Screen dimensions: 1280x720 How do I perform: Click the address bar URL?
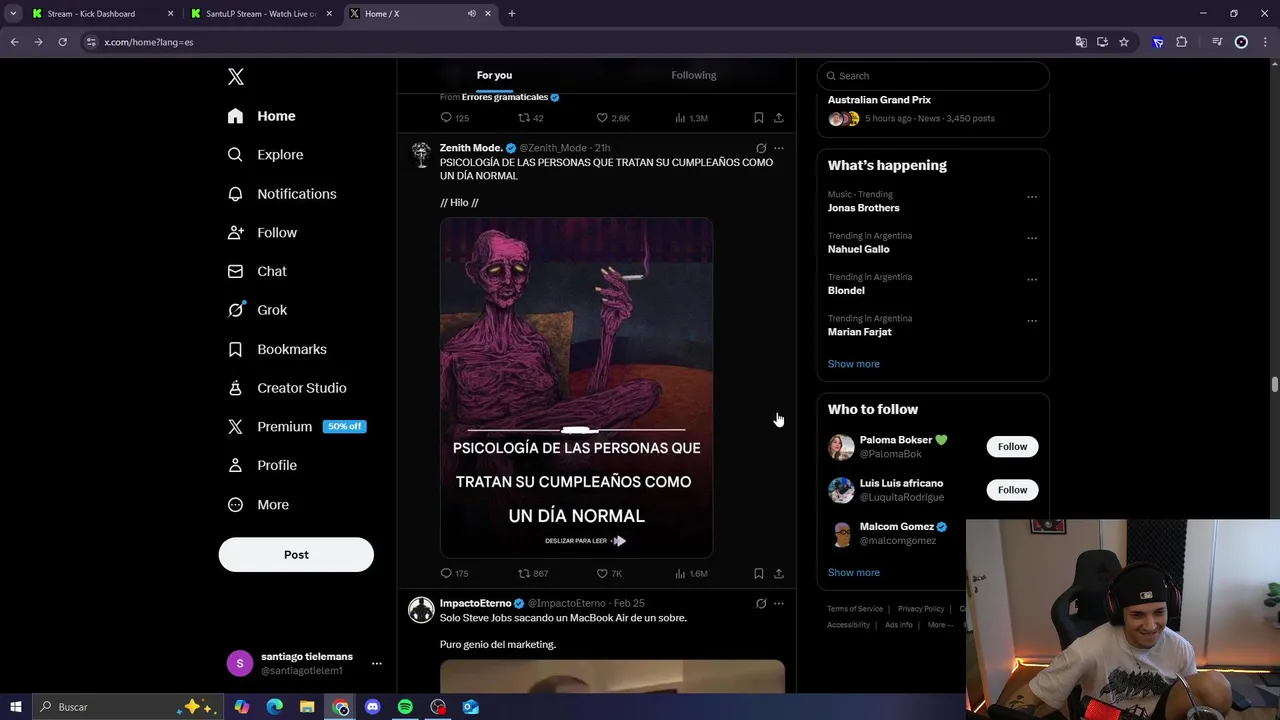point(149,42)
